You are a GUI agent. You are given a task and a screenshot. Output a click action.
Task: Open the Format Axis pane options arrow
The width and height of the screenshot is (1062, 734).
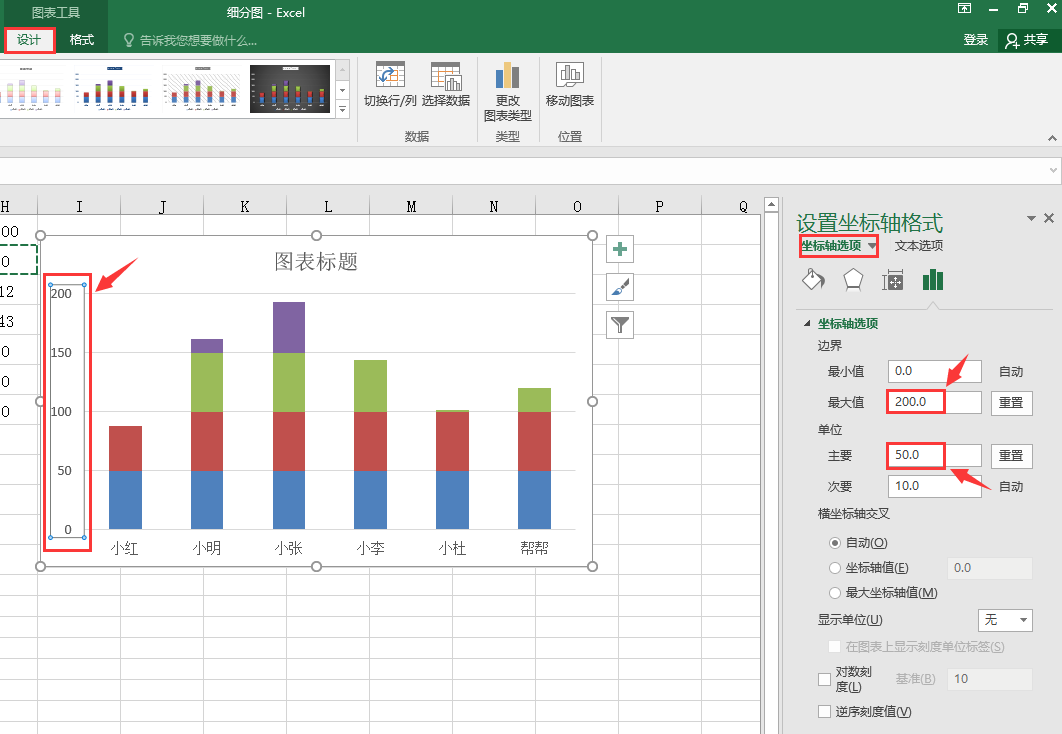pyautogui.click(x=1031, y=218)
